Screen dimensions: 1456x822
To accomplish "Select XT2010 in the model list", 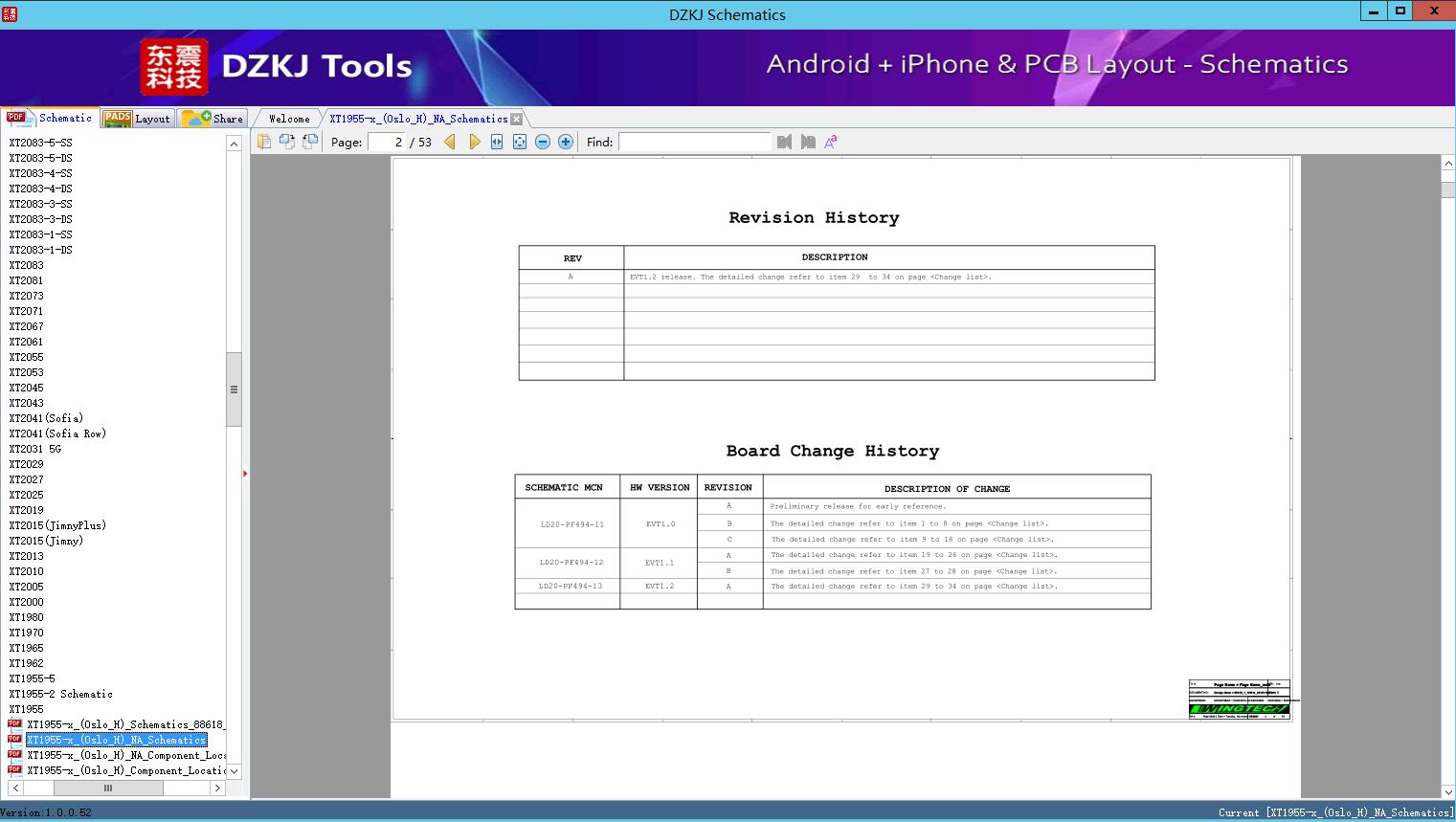I will pos(27,571).
